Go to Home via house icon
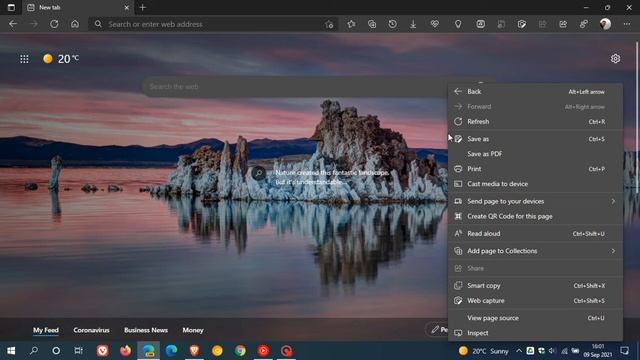The width and height of the screenshot is (640, 360). point(75,24)
